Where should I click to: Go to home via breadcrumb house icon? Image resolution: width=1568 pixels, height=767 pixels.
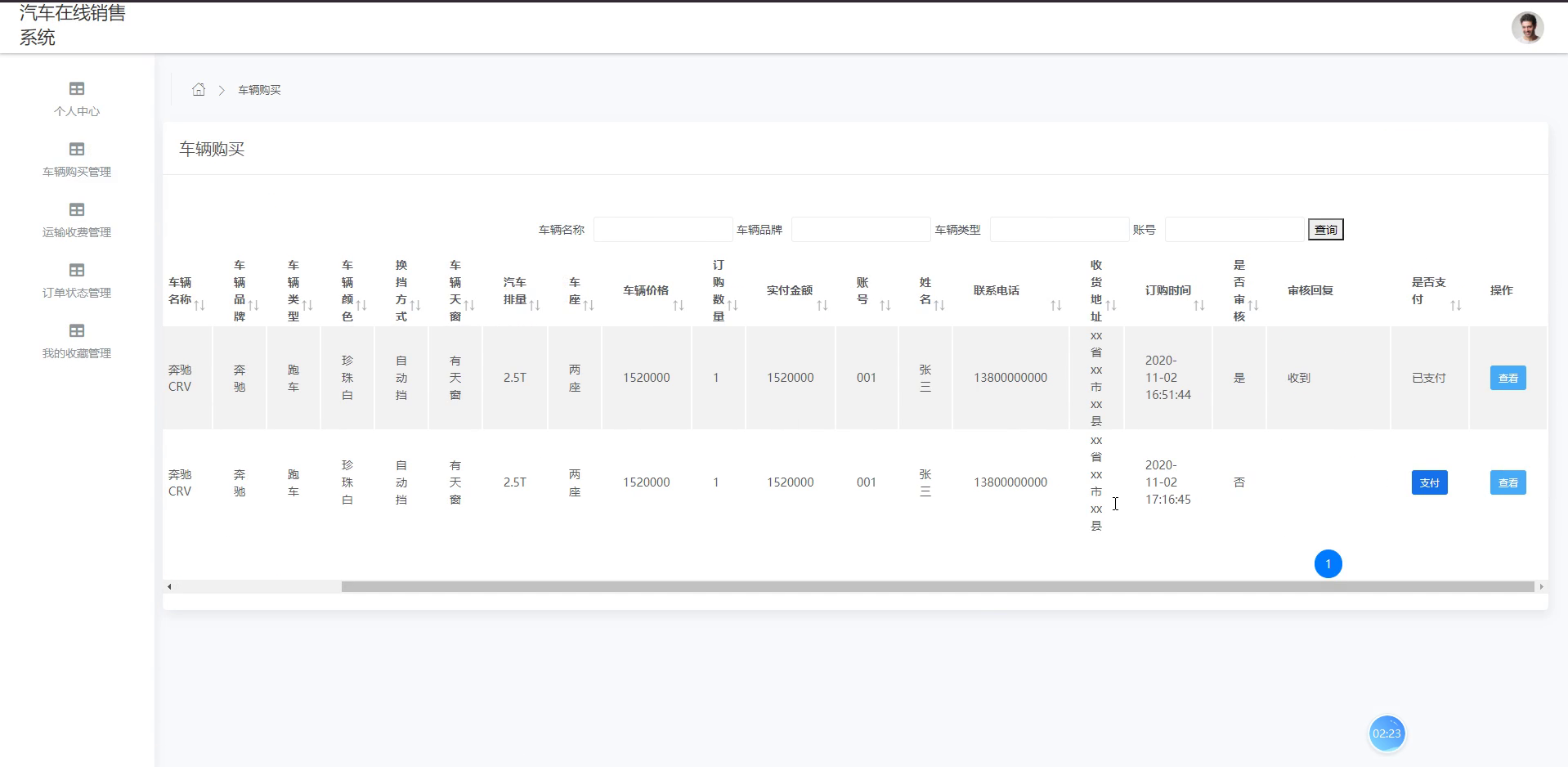click(199, 89)
